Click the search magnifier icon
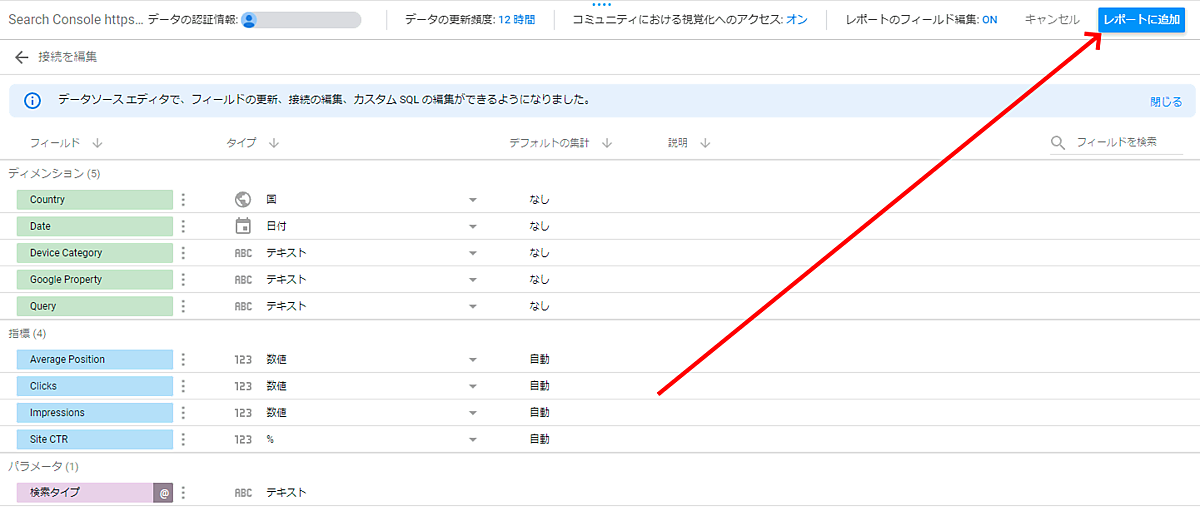The height and width of the screenshot is (516, 1200). [1058, 143]
